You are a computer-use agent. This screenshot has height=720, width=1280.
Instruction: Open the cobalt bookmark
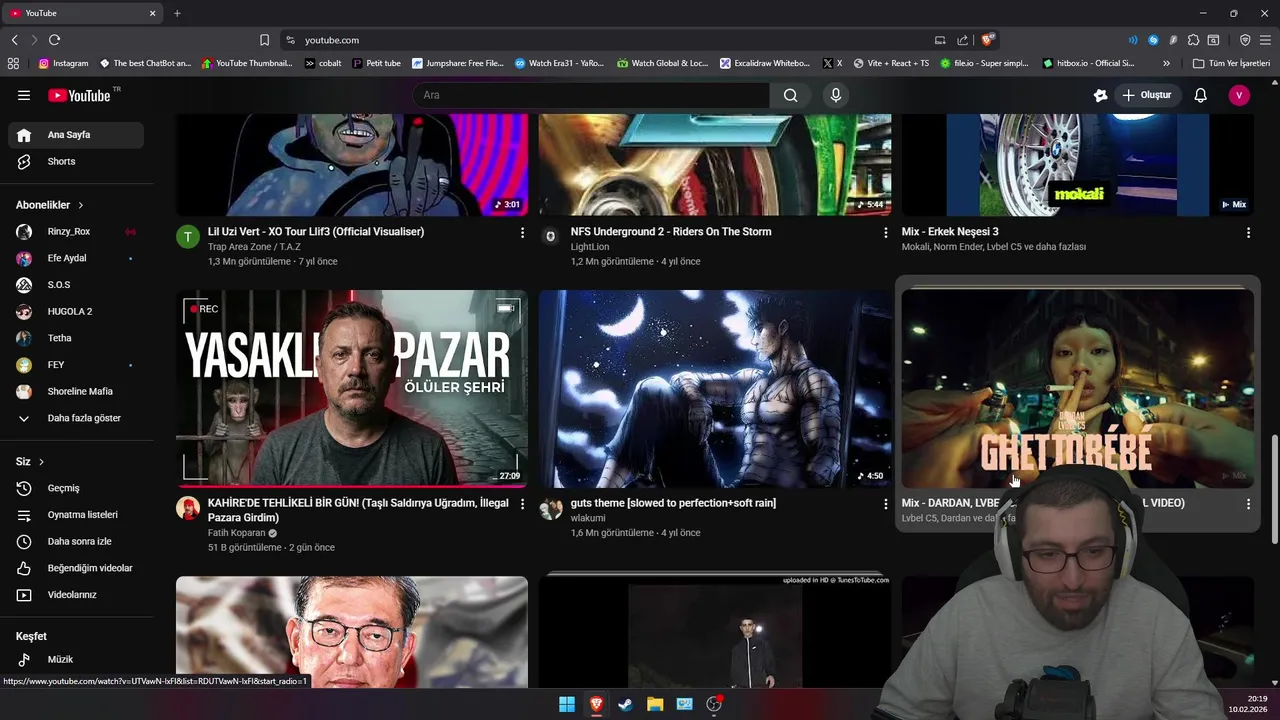tap(323, 63)
